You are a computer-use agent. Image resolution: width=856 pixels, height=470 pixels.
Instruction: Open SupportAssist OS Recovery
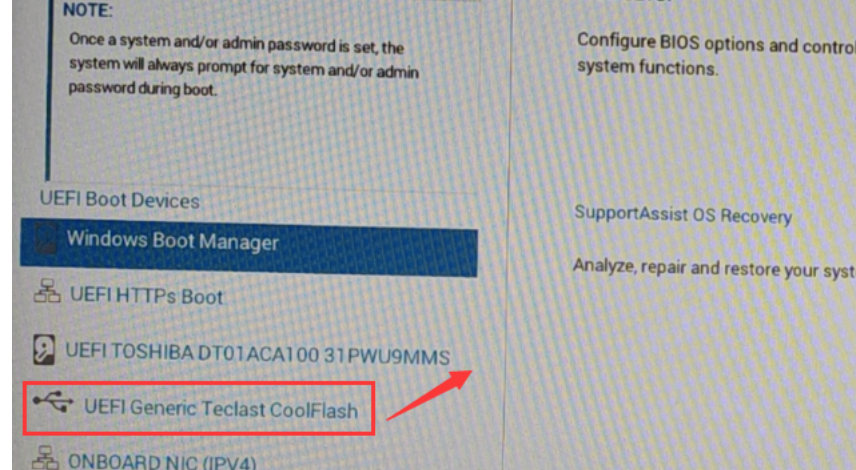pyautogui.click(x=683, y=215)
